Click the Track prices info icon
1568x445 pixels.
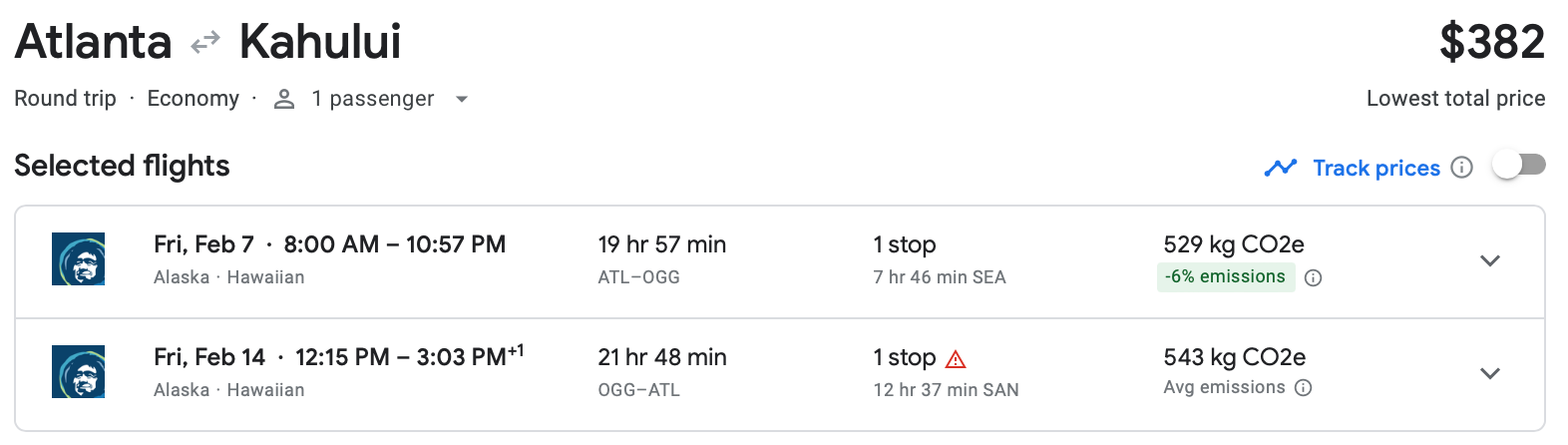(1461, 168)
